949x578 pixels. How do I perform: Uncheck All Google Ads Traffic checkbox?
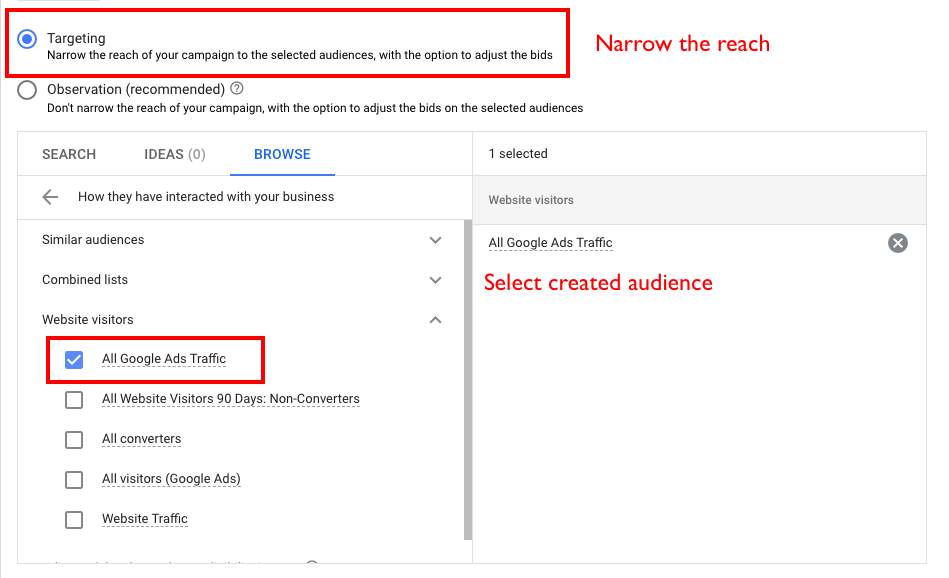[74, 359]
